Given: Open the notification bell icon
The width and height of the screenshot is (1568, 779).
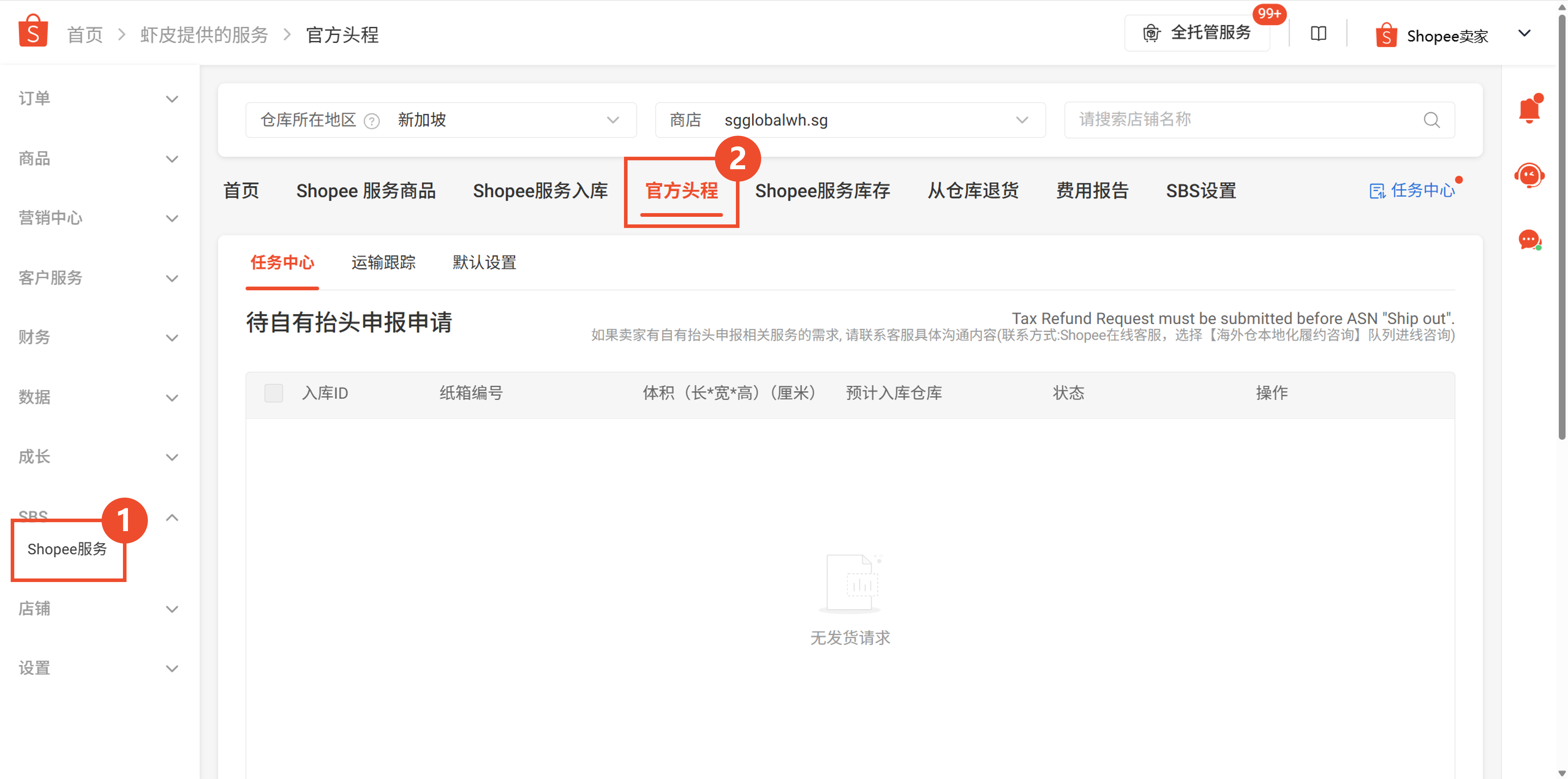Looking at the screenshot, I should pyautogui.click(x=1530, y=109).
